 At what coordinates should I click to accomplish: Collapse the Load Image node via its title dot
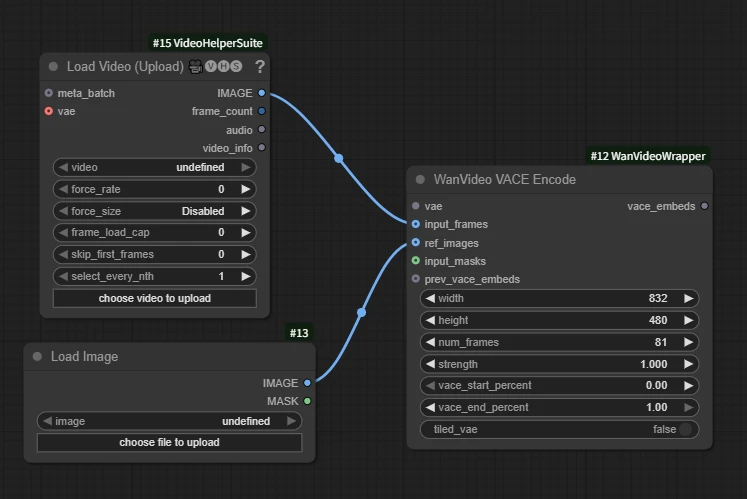[38, 357]
